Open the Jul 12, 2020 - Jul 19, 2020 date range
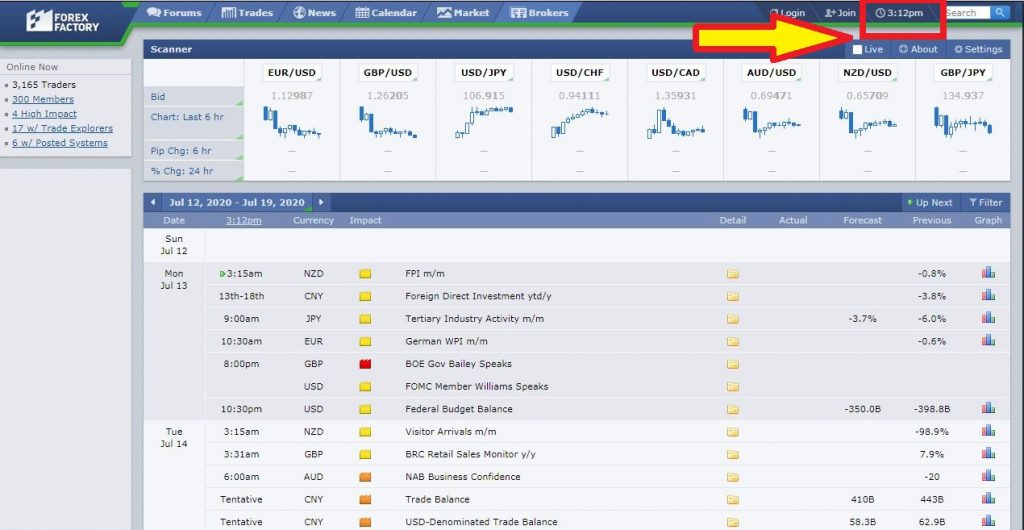The image size is (1024, 530). pos(237,202)
